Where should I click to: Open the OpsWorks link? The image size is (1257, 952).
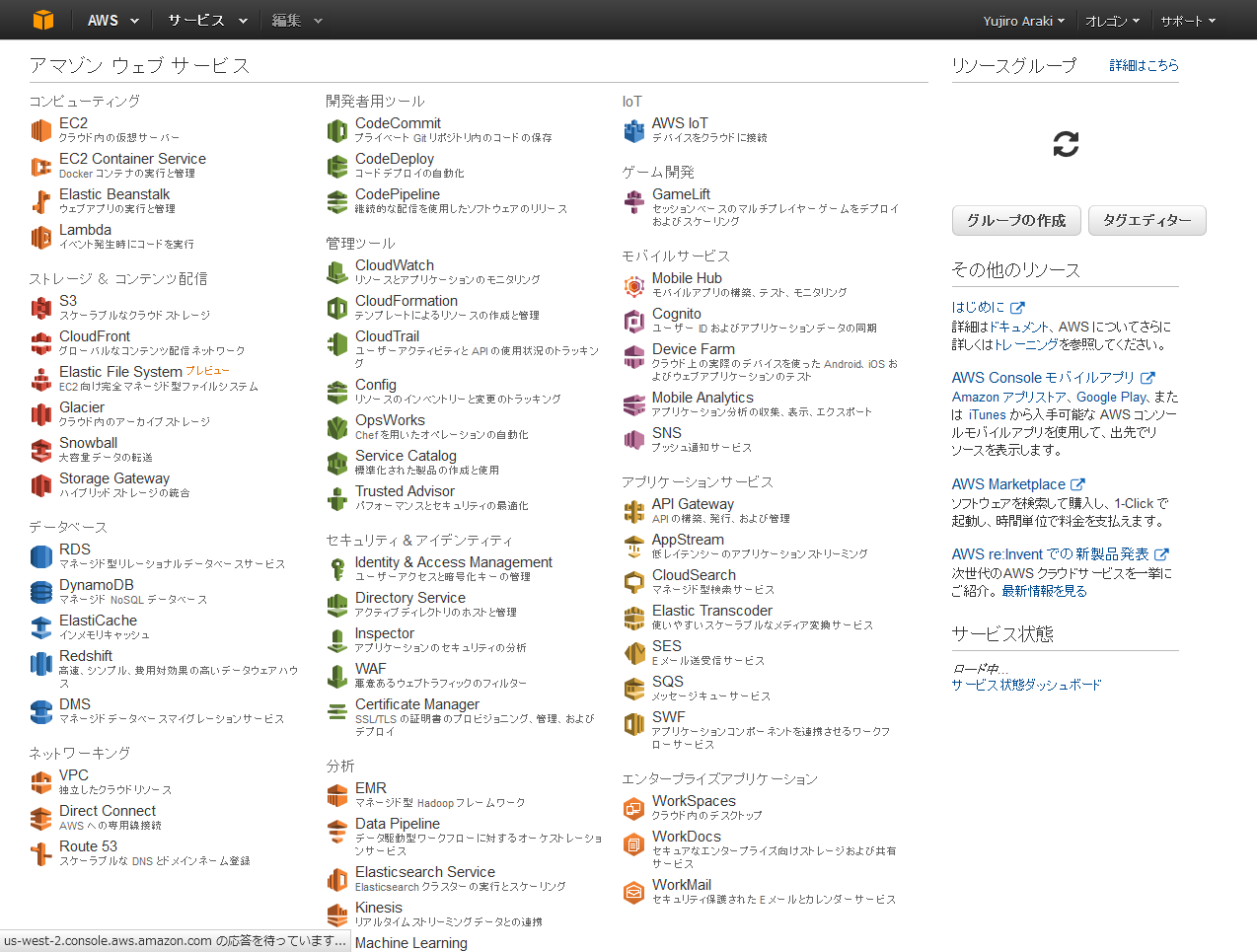390,420
